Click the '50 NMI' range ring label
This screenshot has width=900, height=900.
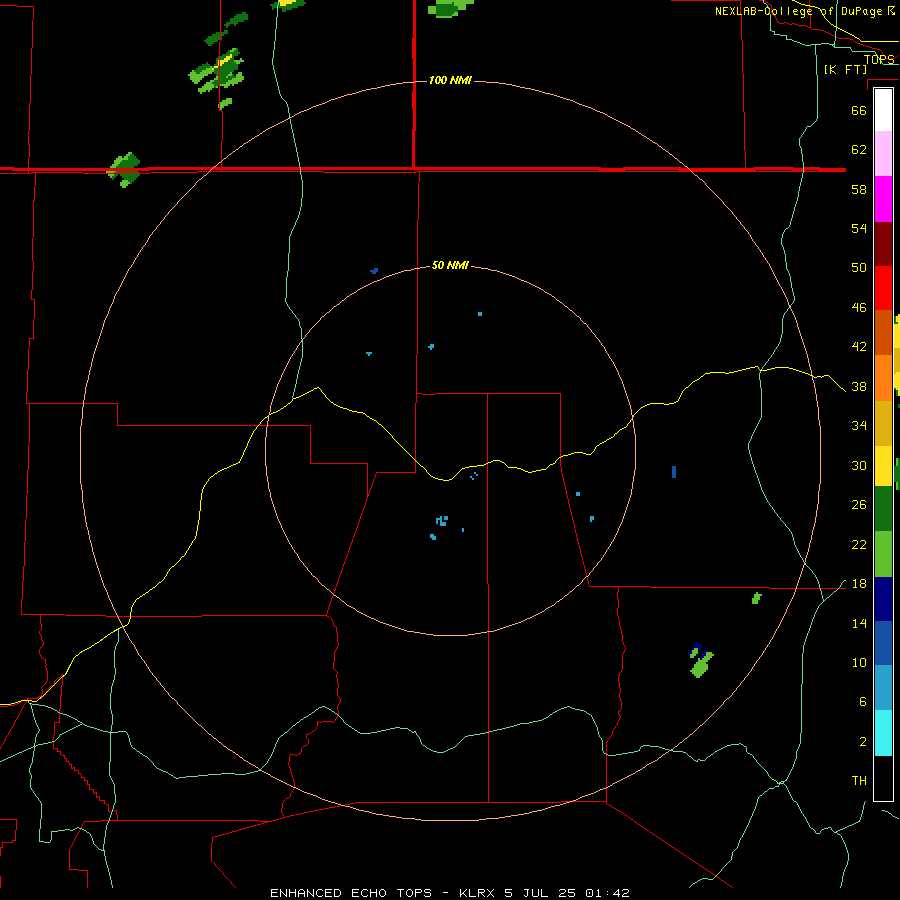(x=450, y=265)
